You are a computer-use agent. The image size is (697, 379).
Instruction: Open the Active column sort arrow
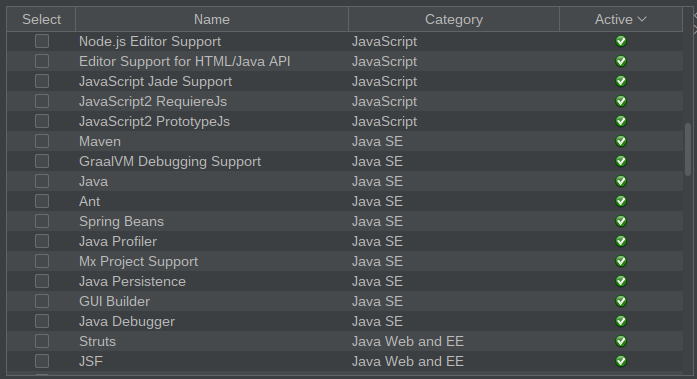tap(642, 19)
